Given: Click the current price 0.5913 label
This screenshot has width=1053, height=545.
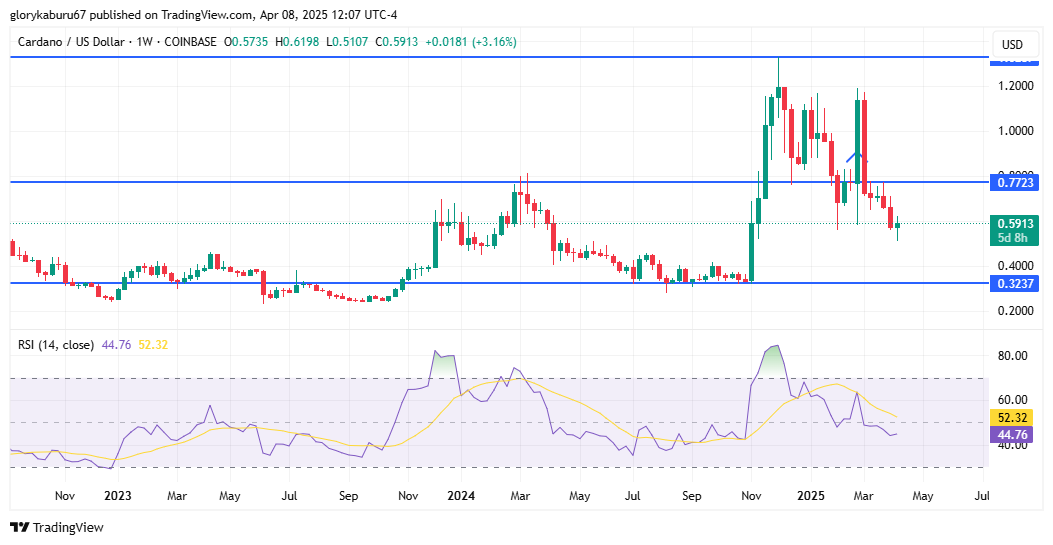Looking at the screenshot, I should click(1014, 224).
